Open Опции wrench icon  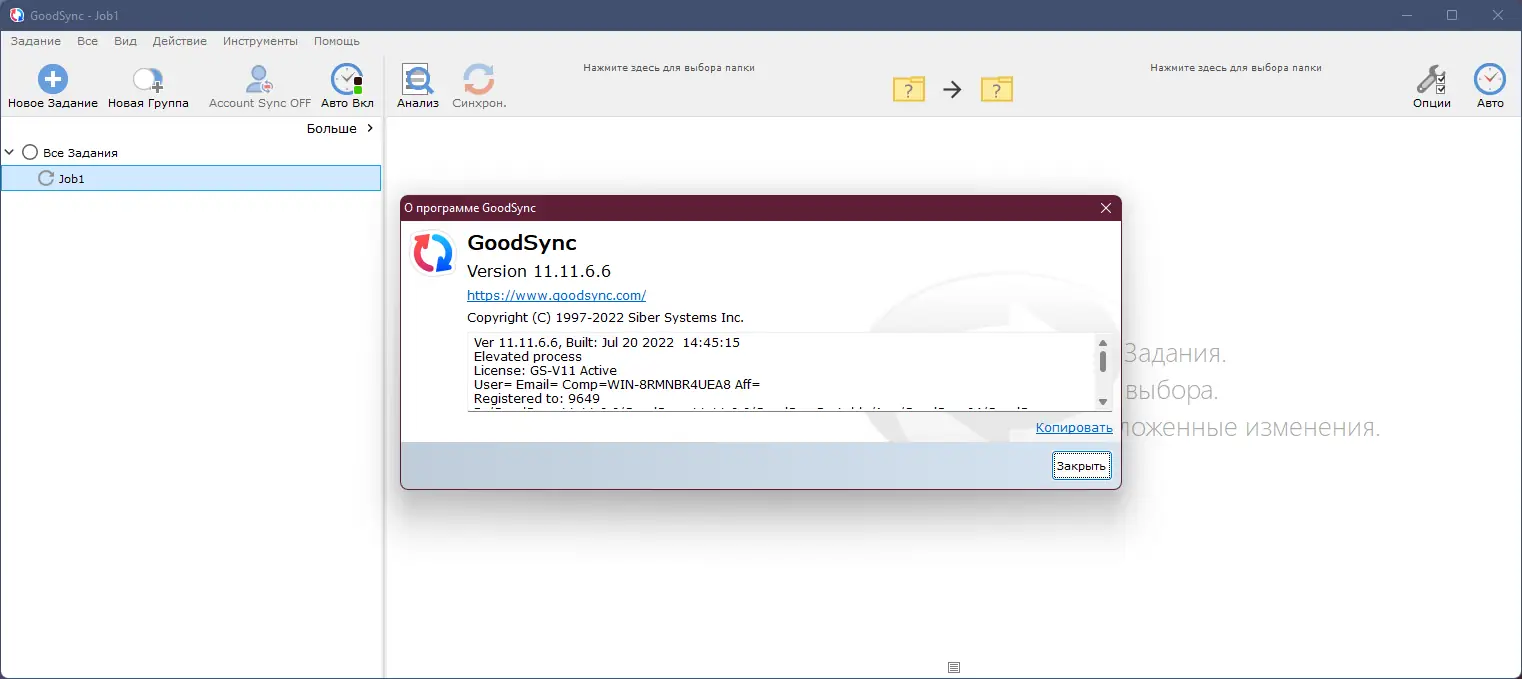click(1432, 79)
